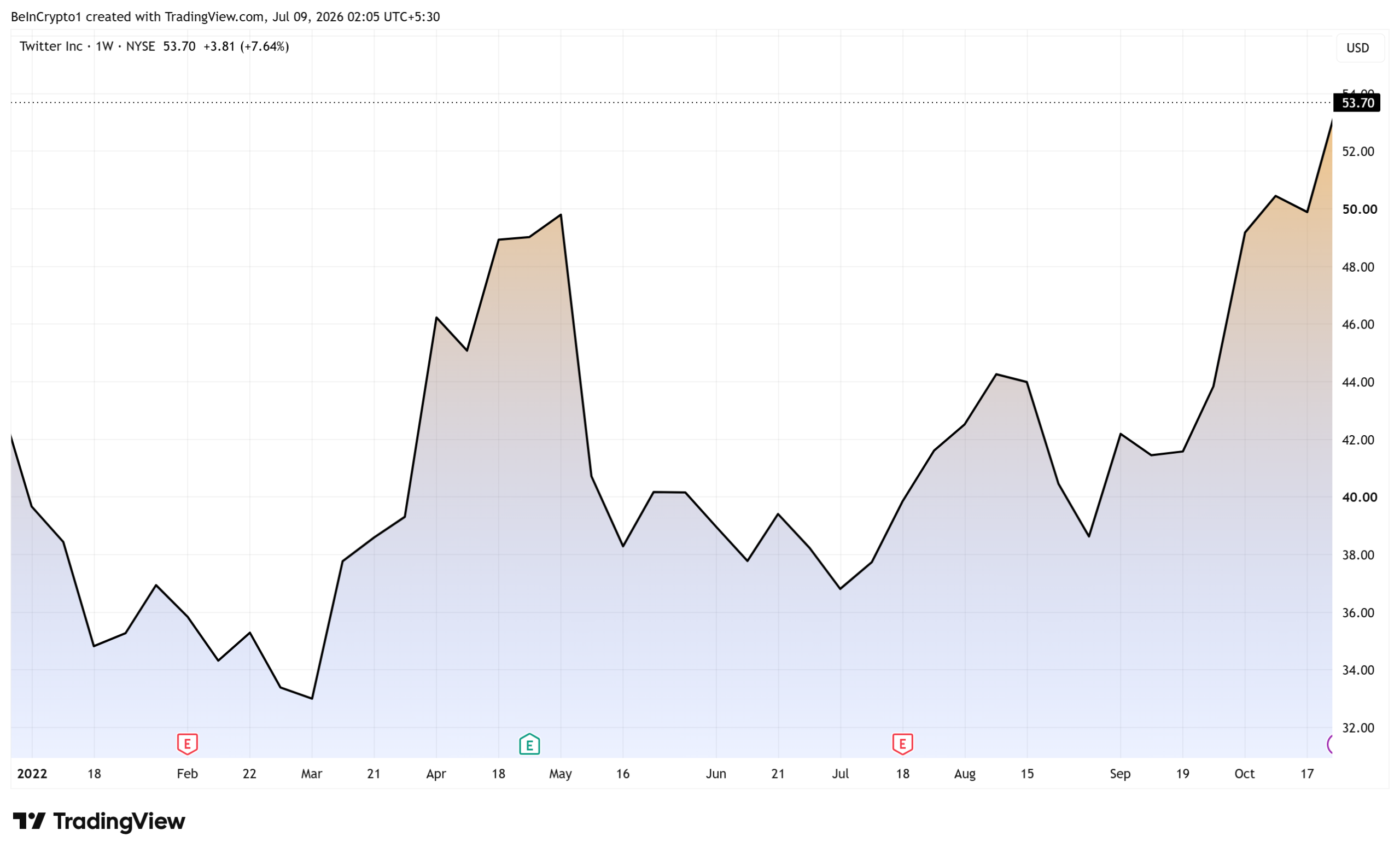Click the 2022 label on time axis

click(32, 774)
